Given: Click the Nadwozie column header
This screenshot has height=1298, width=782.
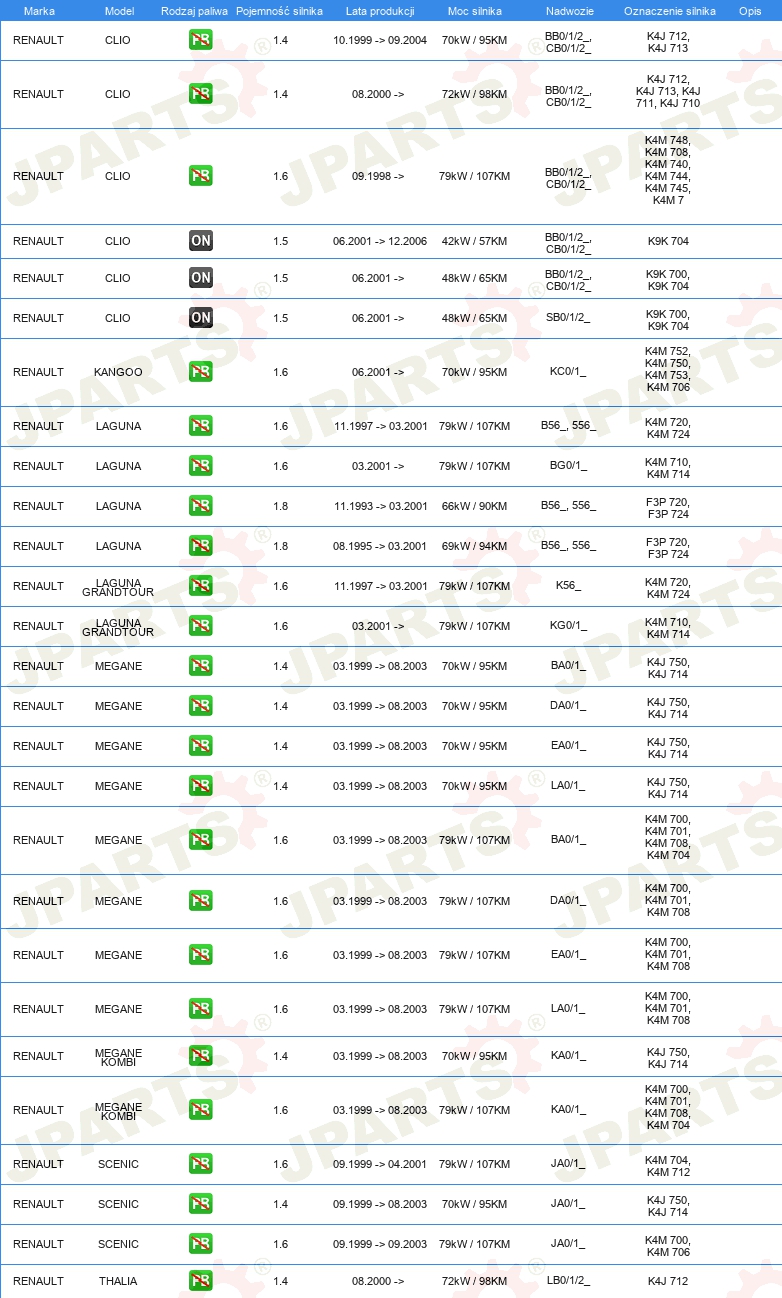Looking at the screenshot, I should [x=569, y=11].
